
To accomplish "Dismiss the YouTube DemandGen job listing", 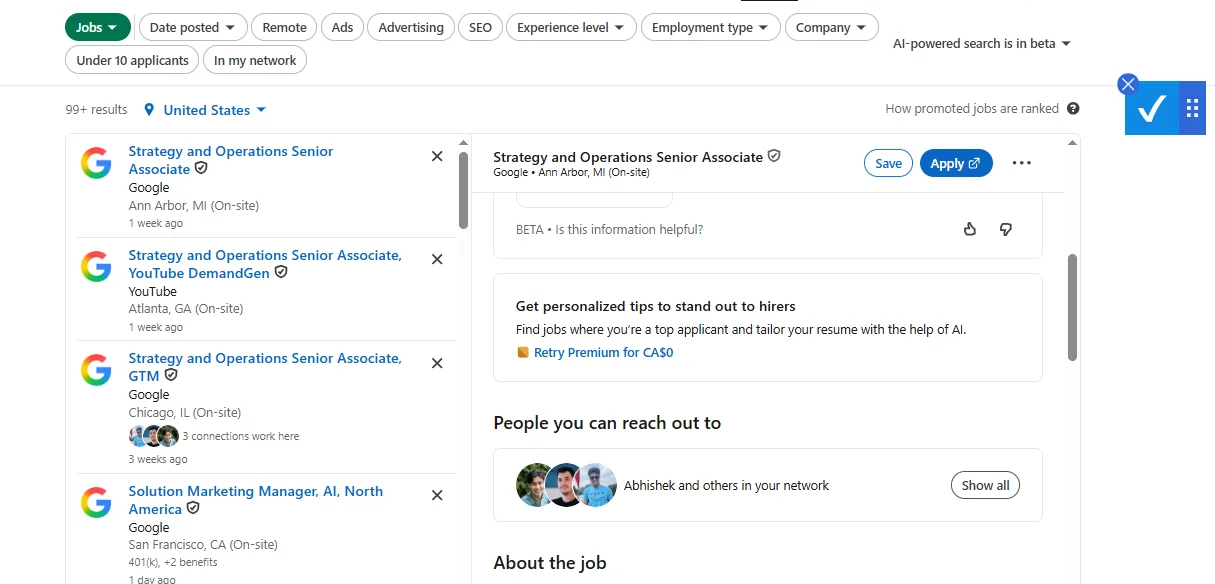I will [437, 259].
